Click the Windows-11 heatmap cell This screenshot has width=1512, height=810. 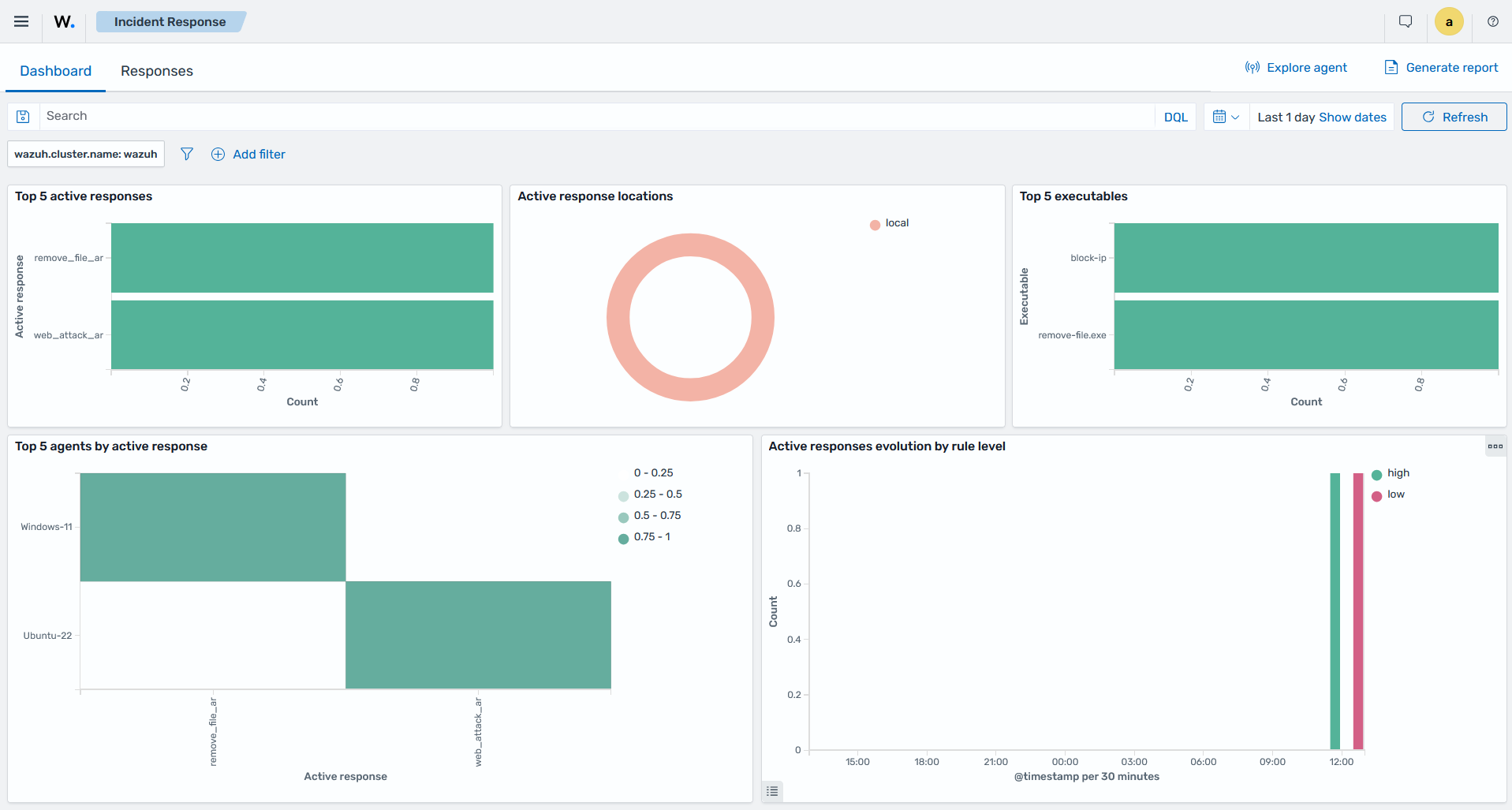click(x=213, y=527)
